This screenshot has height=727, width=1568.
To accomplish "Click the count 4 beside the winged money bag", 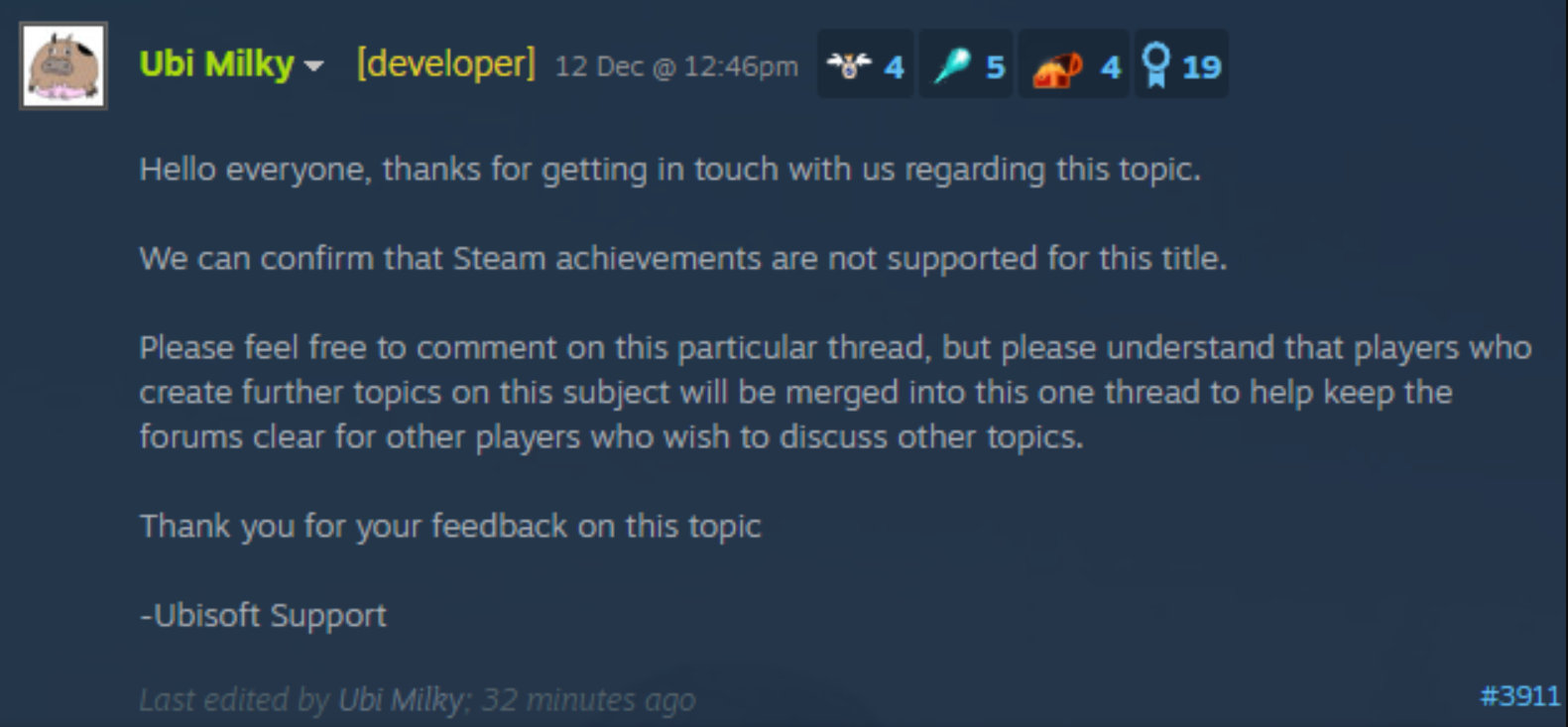I will coord(894,67).
